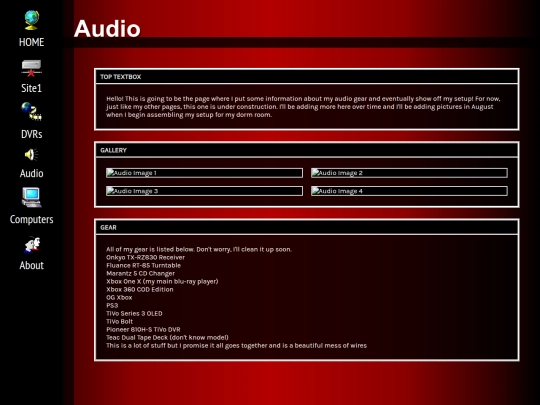The width and height of the screenshot is (540, 405).
Task: Open the HOME link in the sidebar
Action: [31, 42]
